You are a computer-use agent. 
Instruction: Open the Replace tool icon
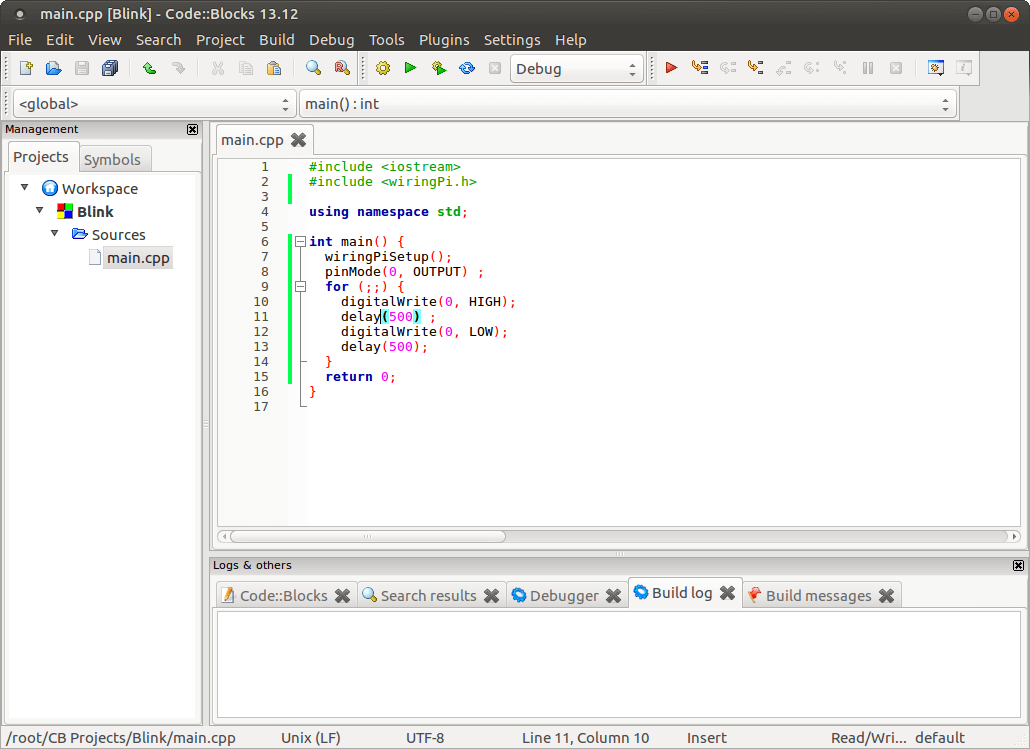(x=342, y=68)
